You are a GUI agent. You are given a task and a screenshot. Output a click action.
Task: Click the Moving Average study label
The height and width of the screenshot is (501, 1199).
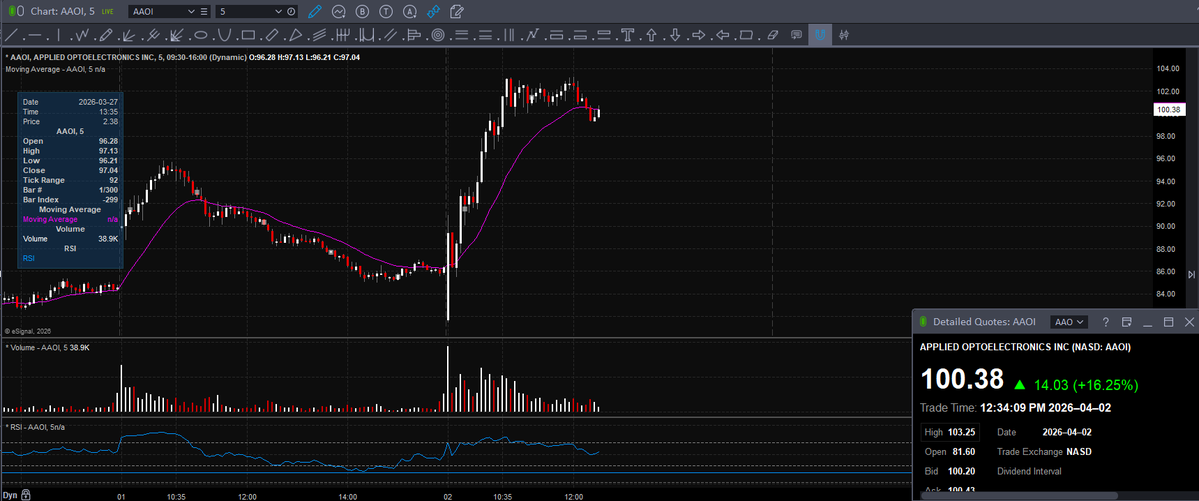tap(54, 69)
